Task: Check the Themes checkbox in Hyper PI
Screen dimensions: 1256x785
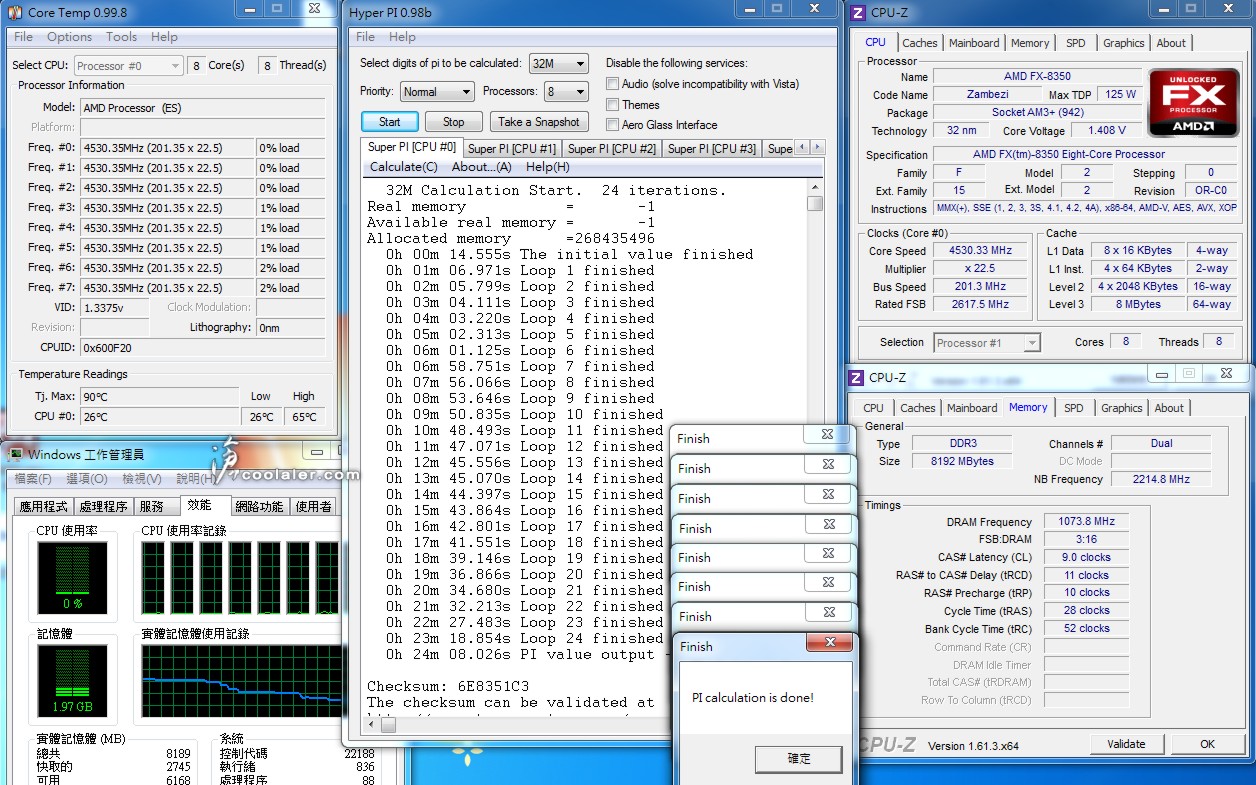Action: click(612, 104)
